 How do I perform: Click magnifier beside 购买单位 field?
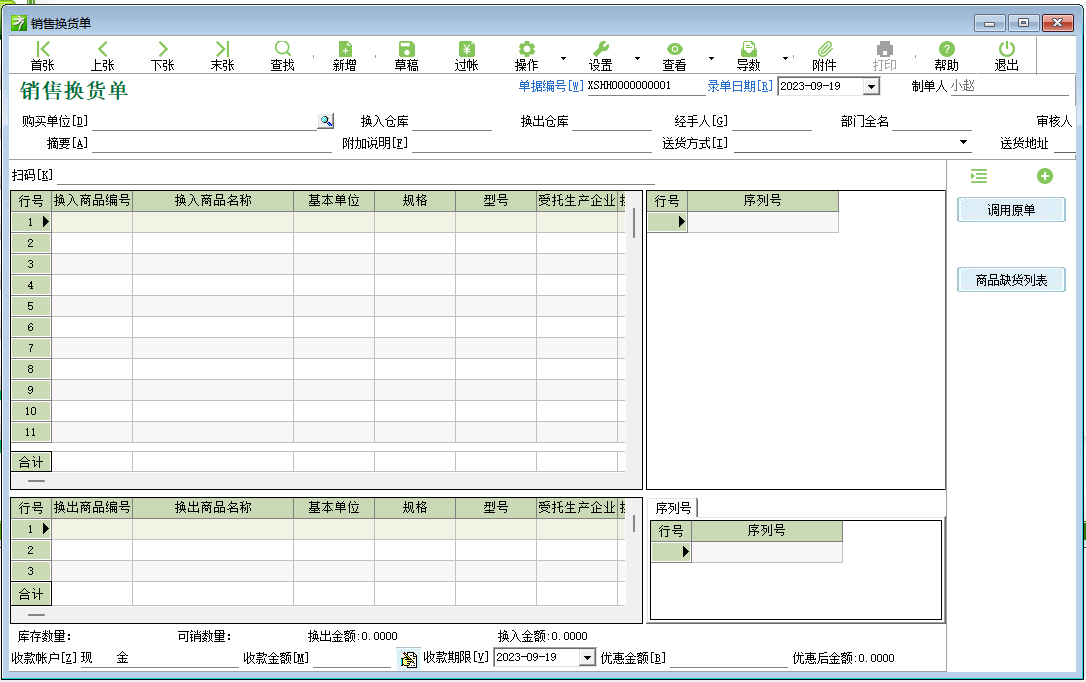pyautogui.click(x=326, y=121)
